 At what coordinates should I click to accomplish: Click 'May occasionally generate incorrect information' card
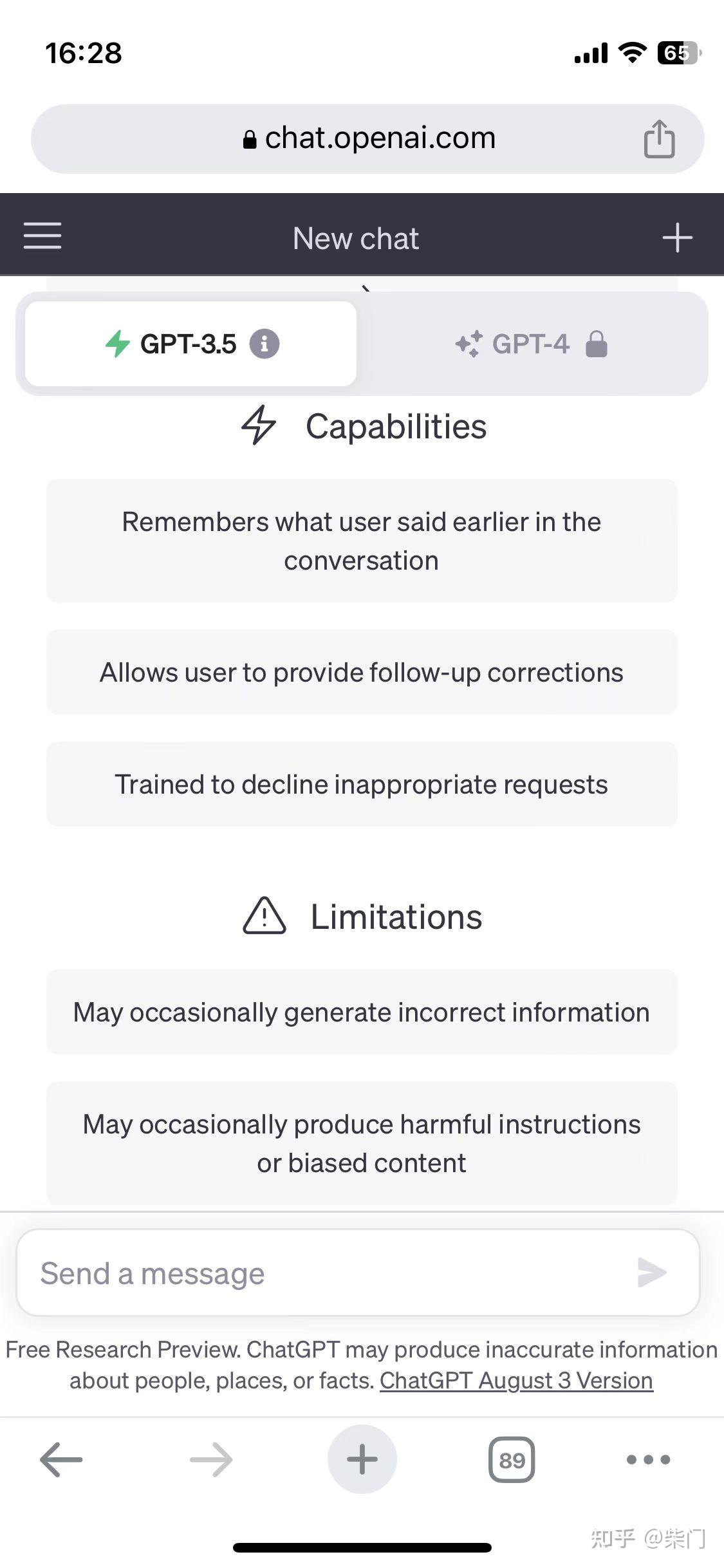(362, 1012)
